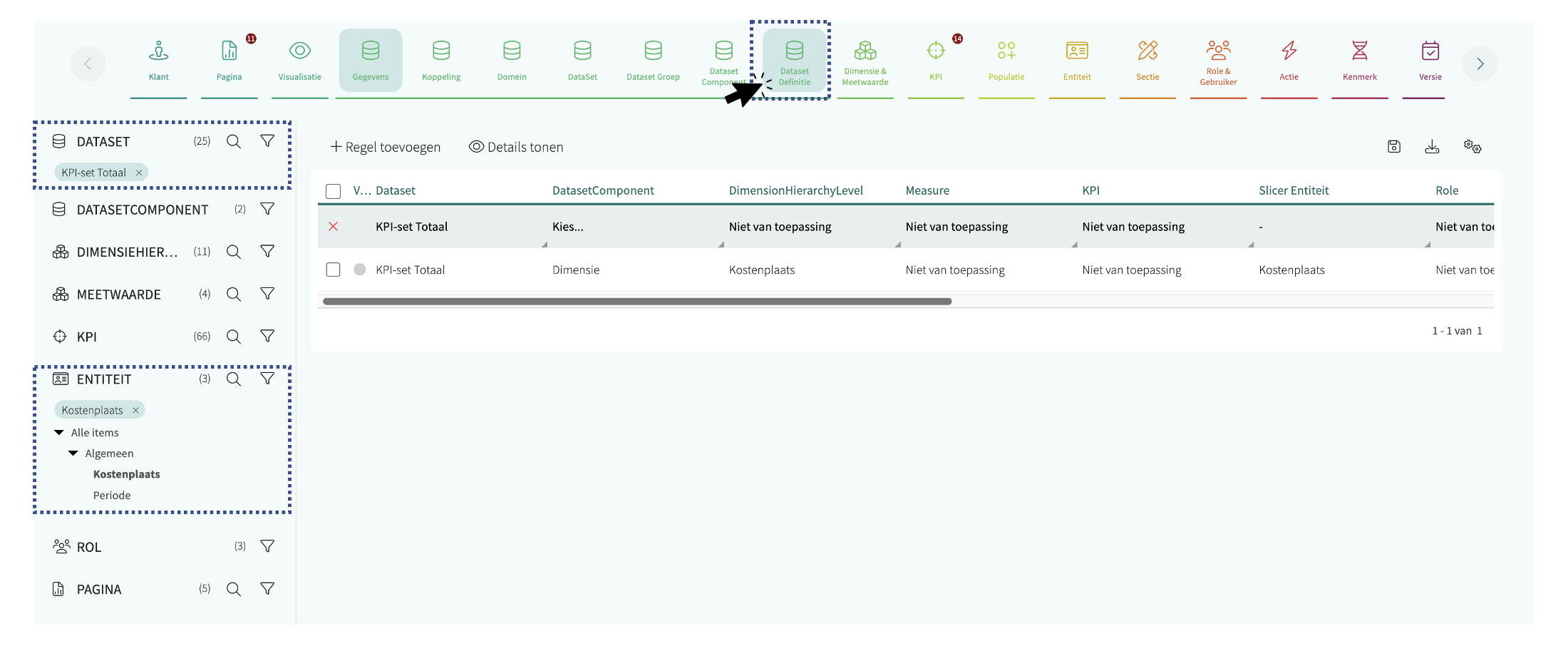Open the Role & Gebruiker tab
This screenshot has height=656, width=1568.
[1218, 61]
